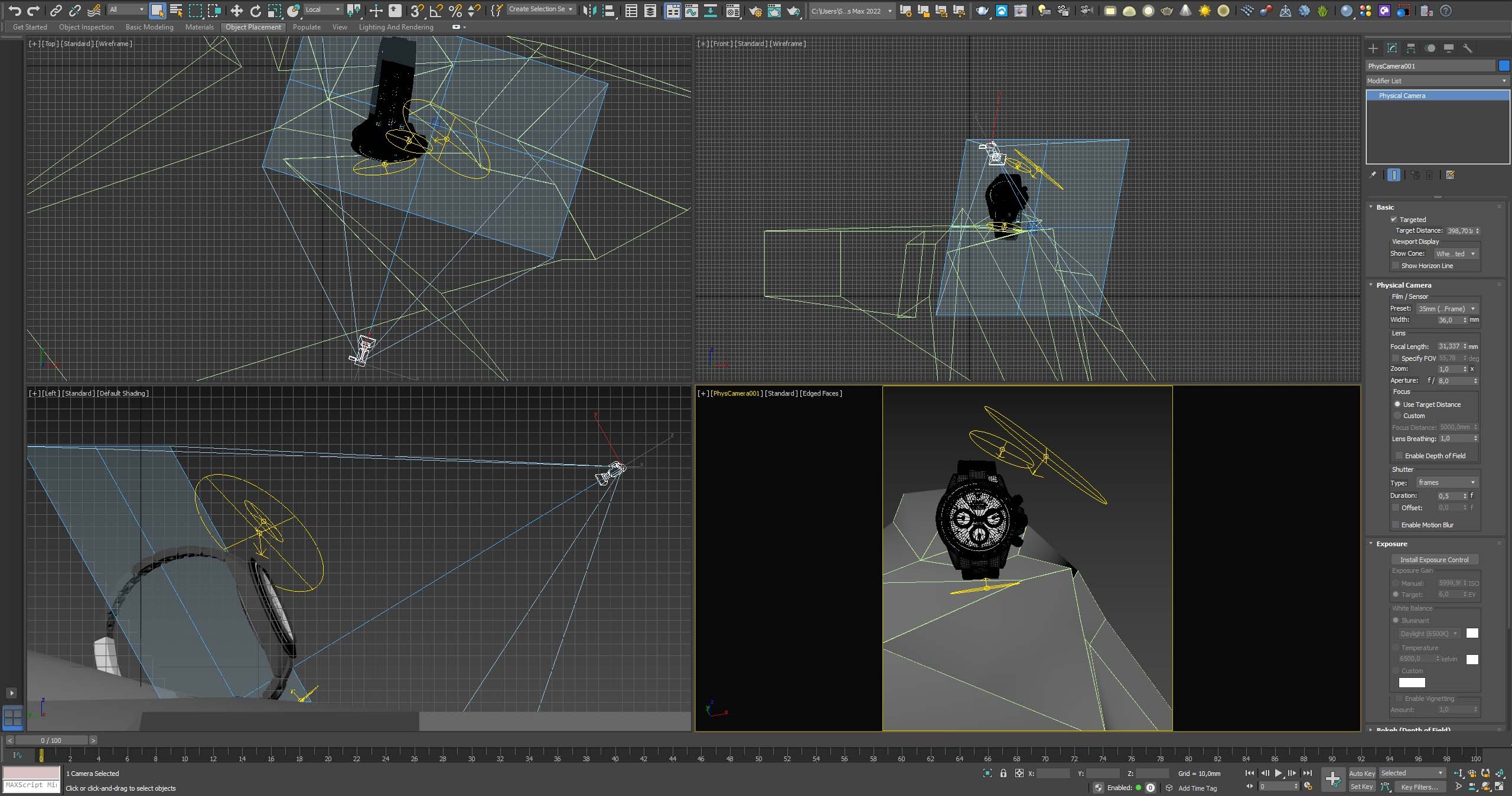The image size is (1512, 796).
Task: Open the Motion command panel
Action: pos(1430,48)
